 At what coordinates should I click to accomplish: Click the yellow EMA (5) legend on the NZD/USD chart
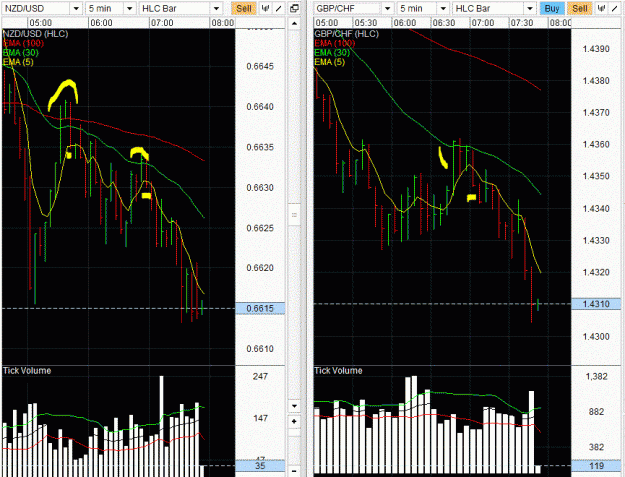click(18, 62)
